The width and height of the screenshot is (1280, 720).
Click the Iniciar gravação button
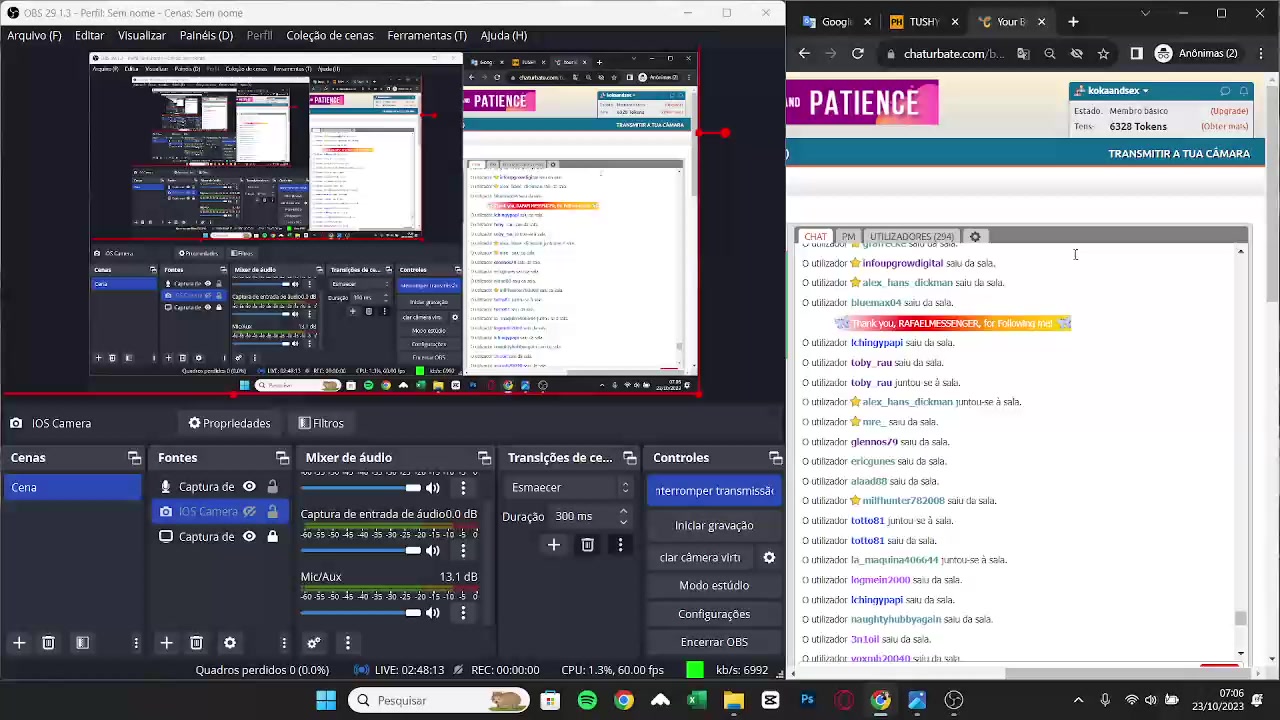click(714, 525)
